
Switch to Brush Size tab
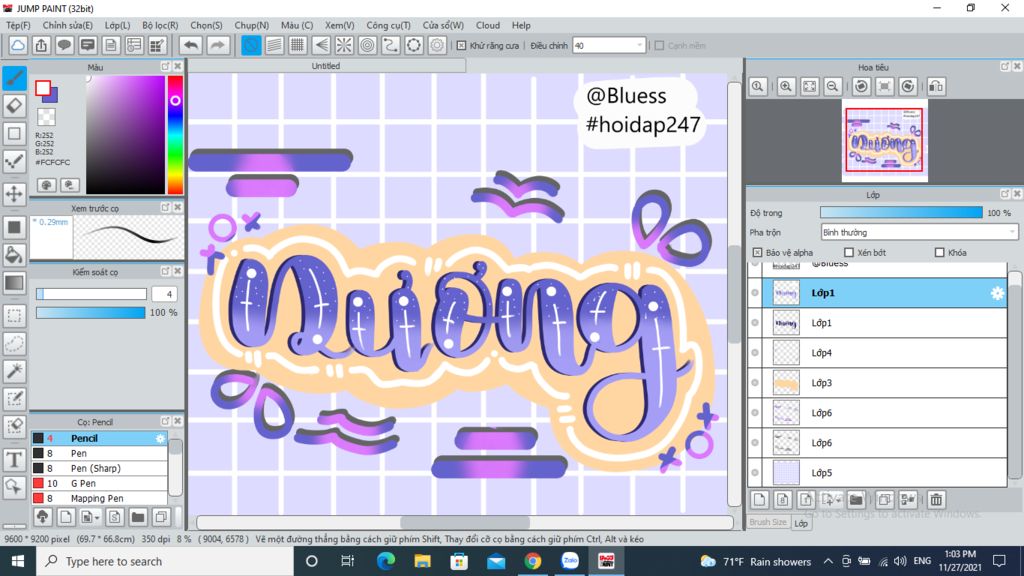tap(768, 522)
